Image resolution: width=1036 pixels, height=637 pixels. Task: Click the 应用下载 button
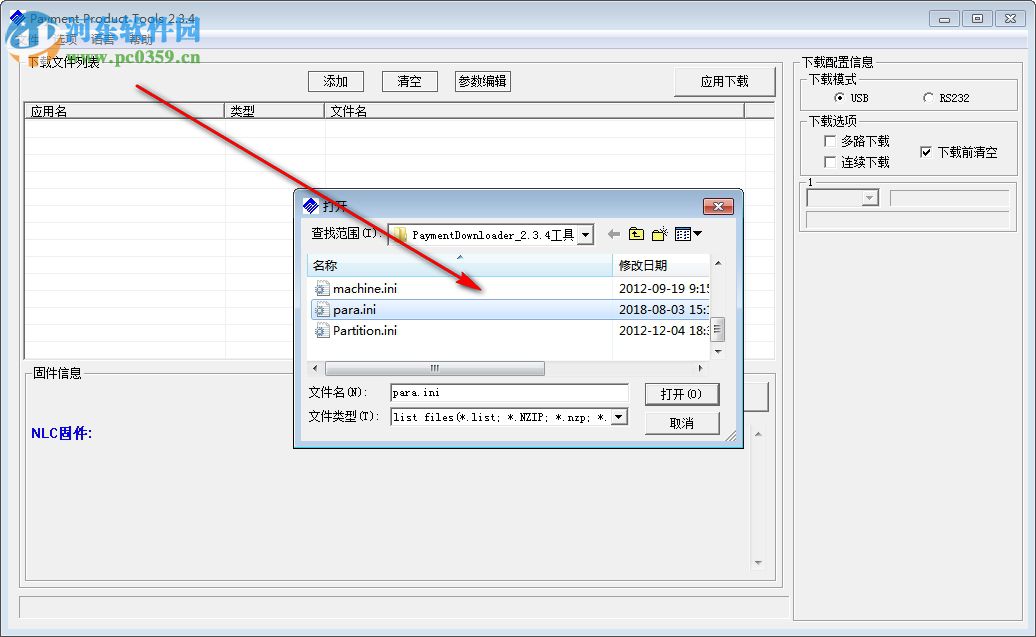pyautogui.click(x=725, y=82)
